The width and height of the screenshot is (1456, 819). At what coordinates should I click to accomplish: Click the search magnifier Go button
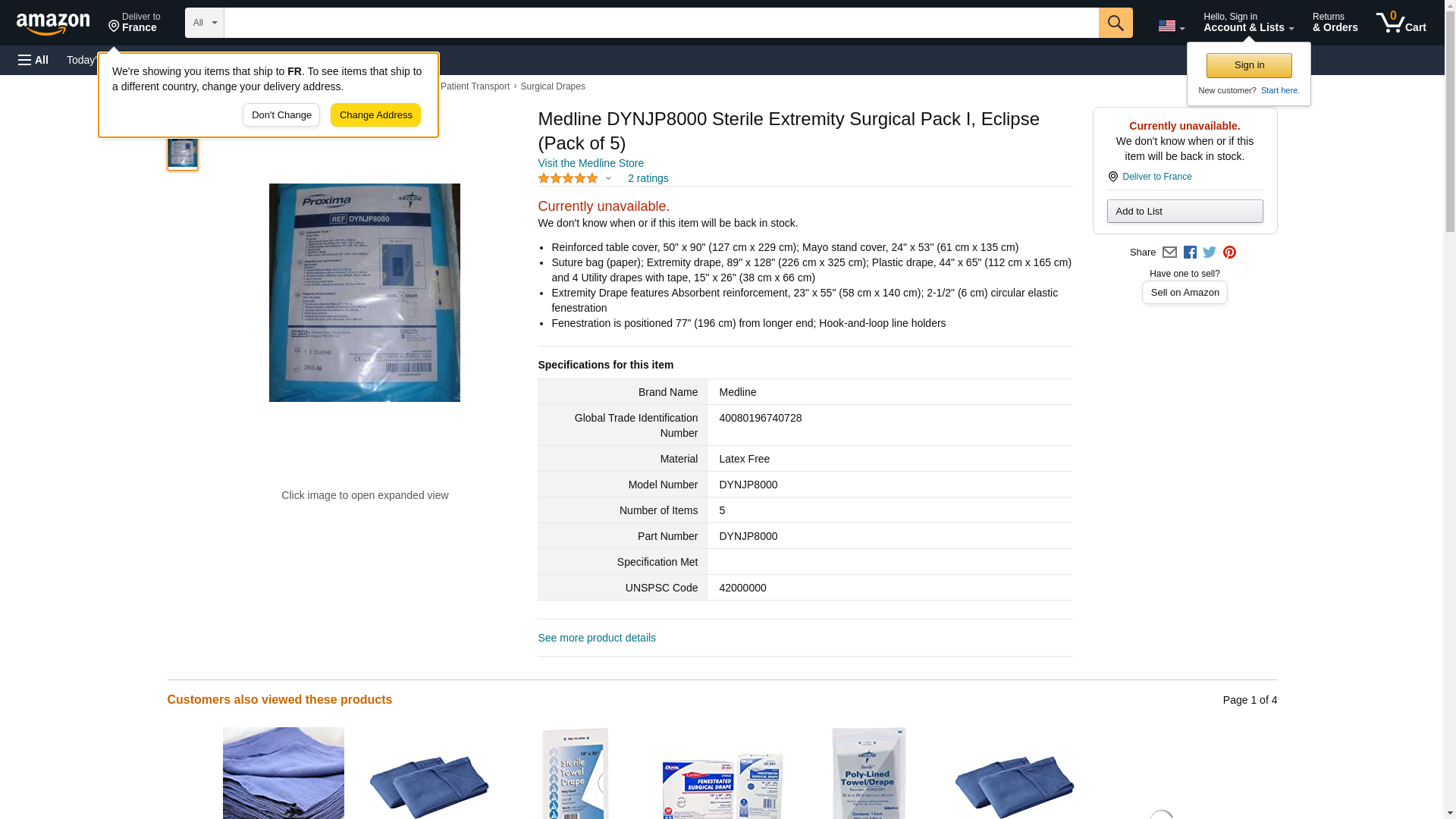point(1115,23)
